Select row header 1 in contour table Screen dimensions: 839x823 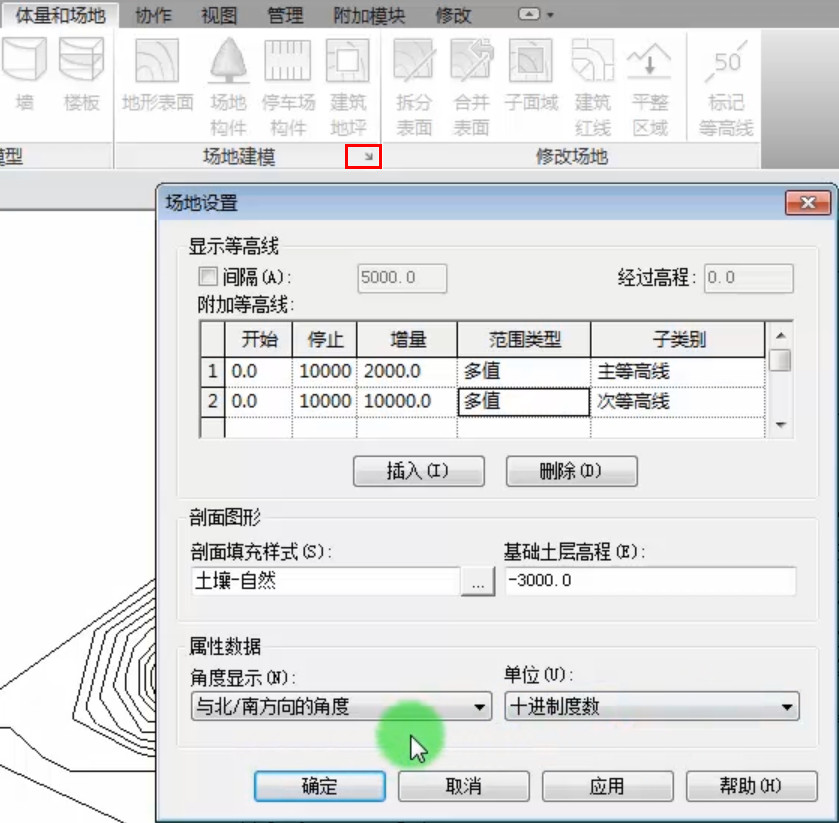point(212,371)
